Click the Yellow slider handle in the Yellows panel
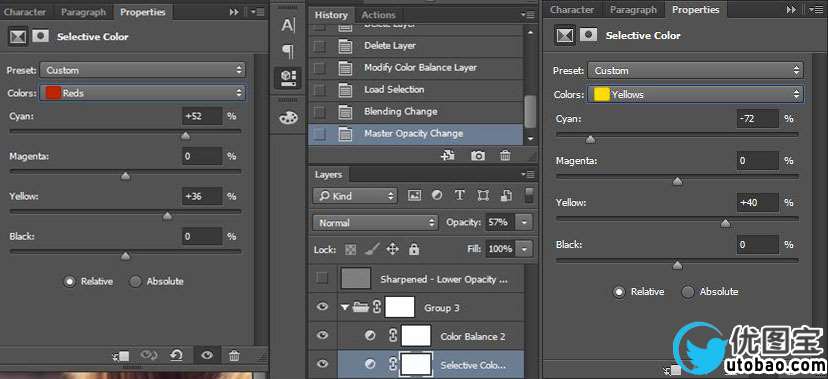 click(x=726, y=224)
